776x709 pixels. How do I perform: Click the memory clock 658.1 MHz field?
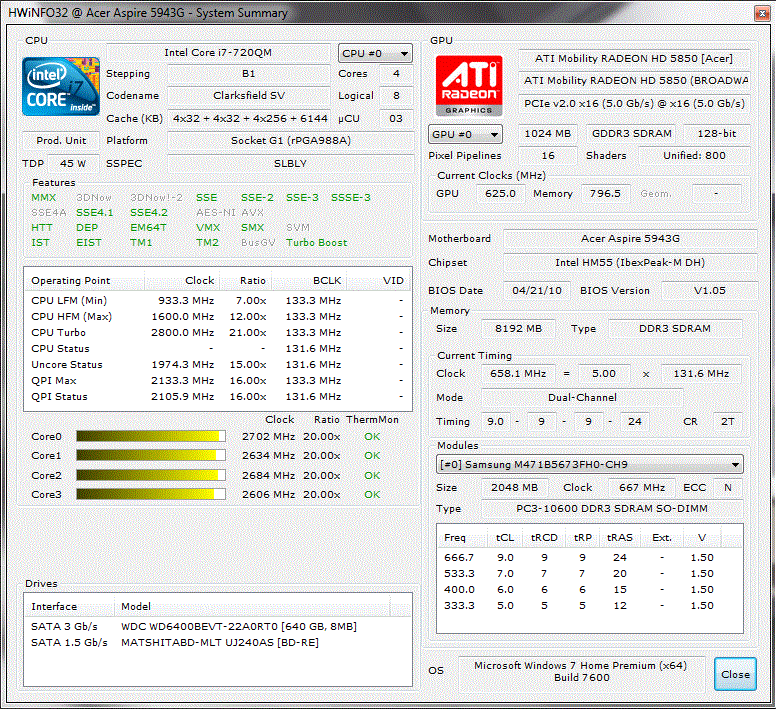tap(518, 374)
